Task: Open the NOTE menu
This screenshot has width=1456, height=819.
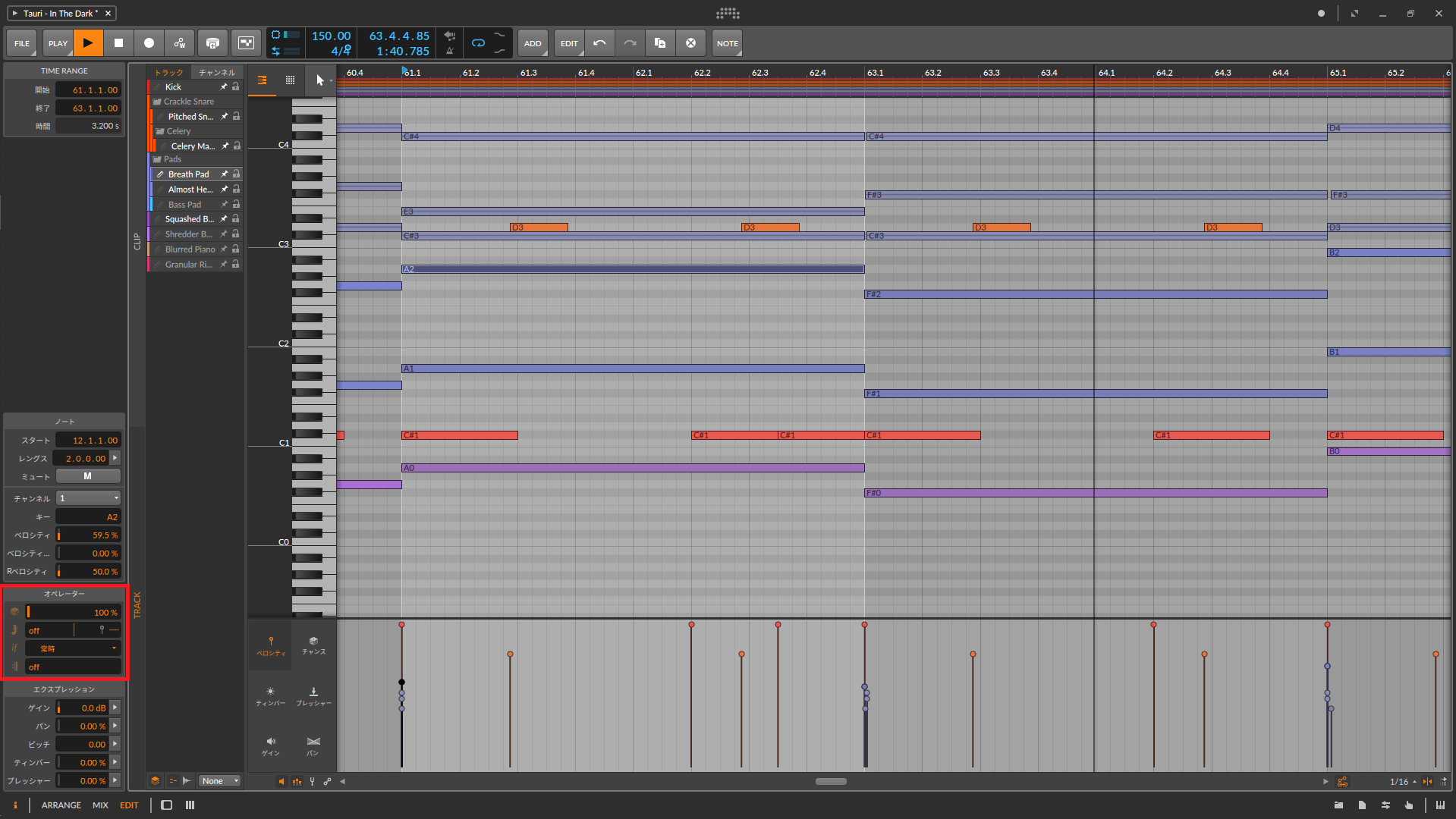Action: point(727,43)
